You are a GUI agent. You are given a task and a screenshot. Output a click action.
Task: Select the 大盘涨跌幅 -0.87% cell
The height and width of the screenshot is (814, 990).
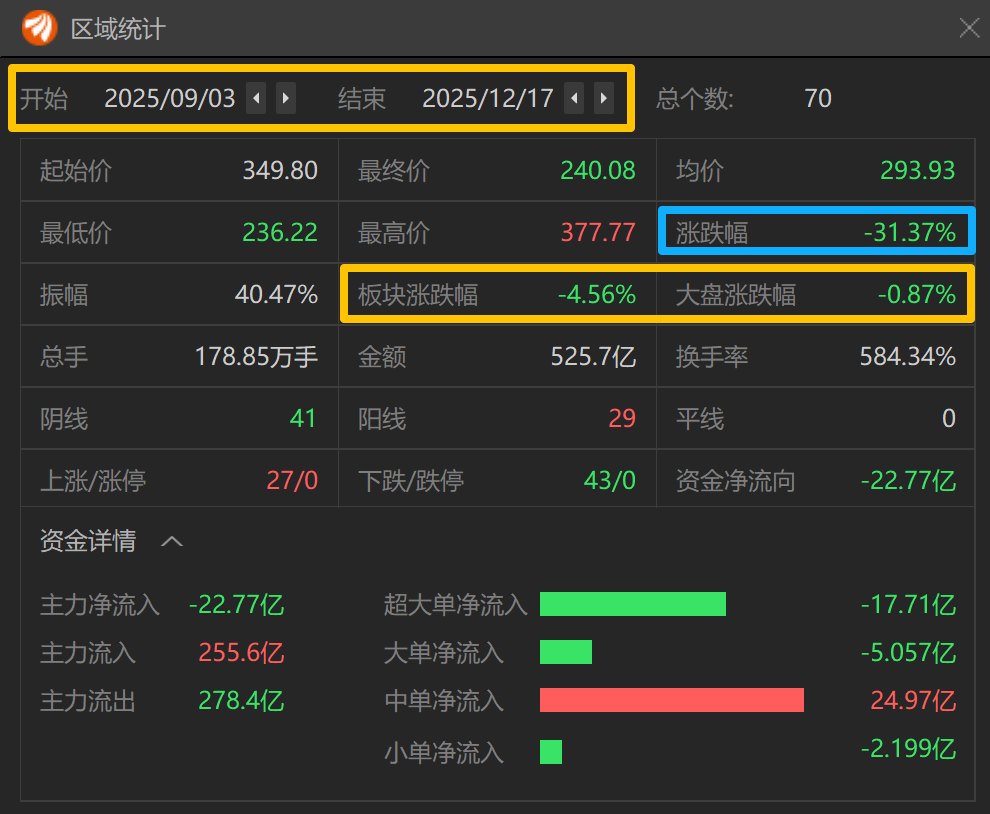click(x=815, y=294)
